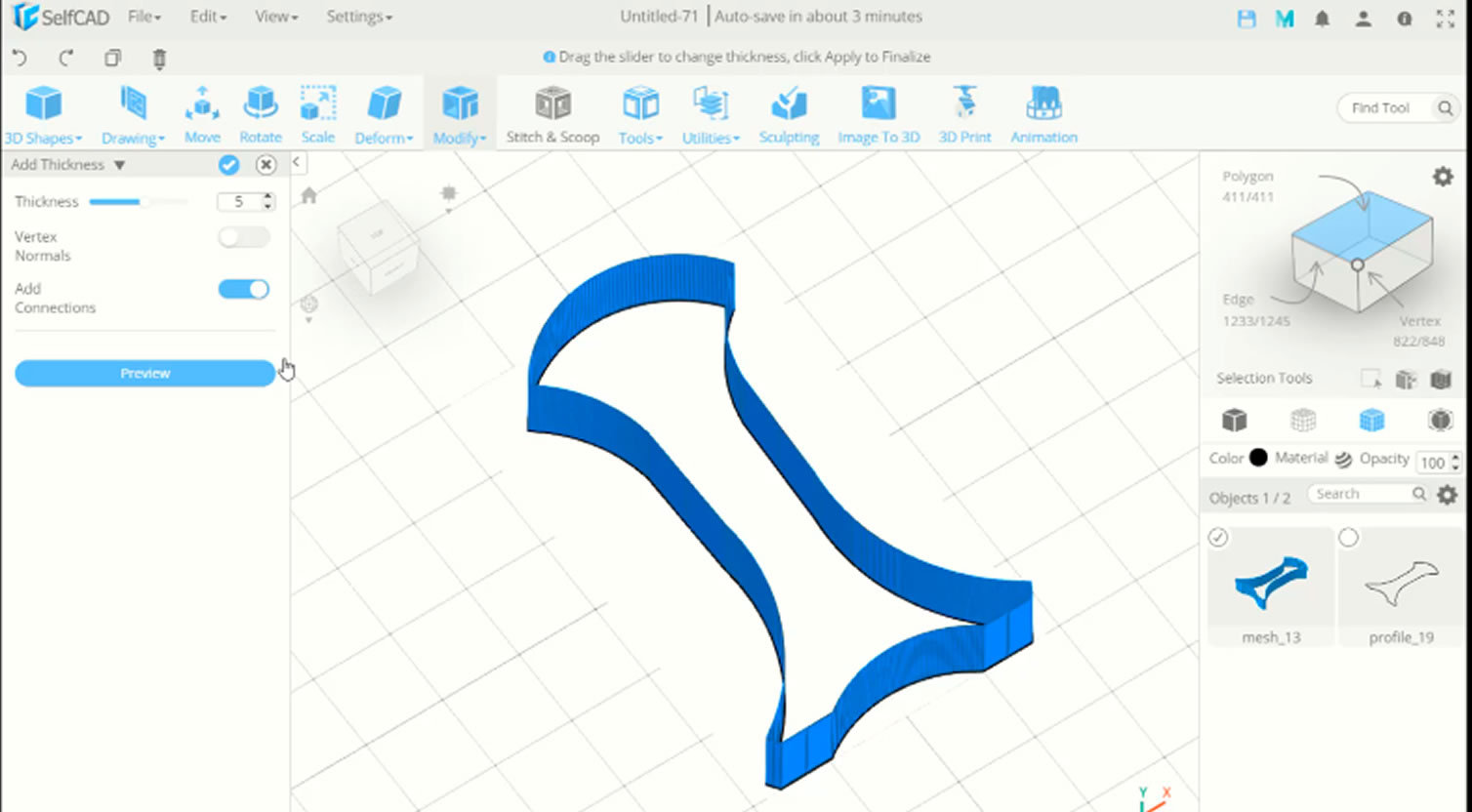Screen dimensions: 1472x812
Task: Click the Thickness slider track
Action: (139, 202)
